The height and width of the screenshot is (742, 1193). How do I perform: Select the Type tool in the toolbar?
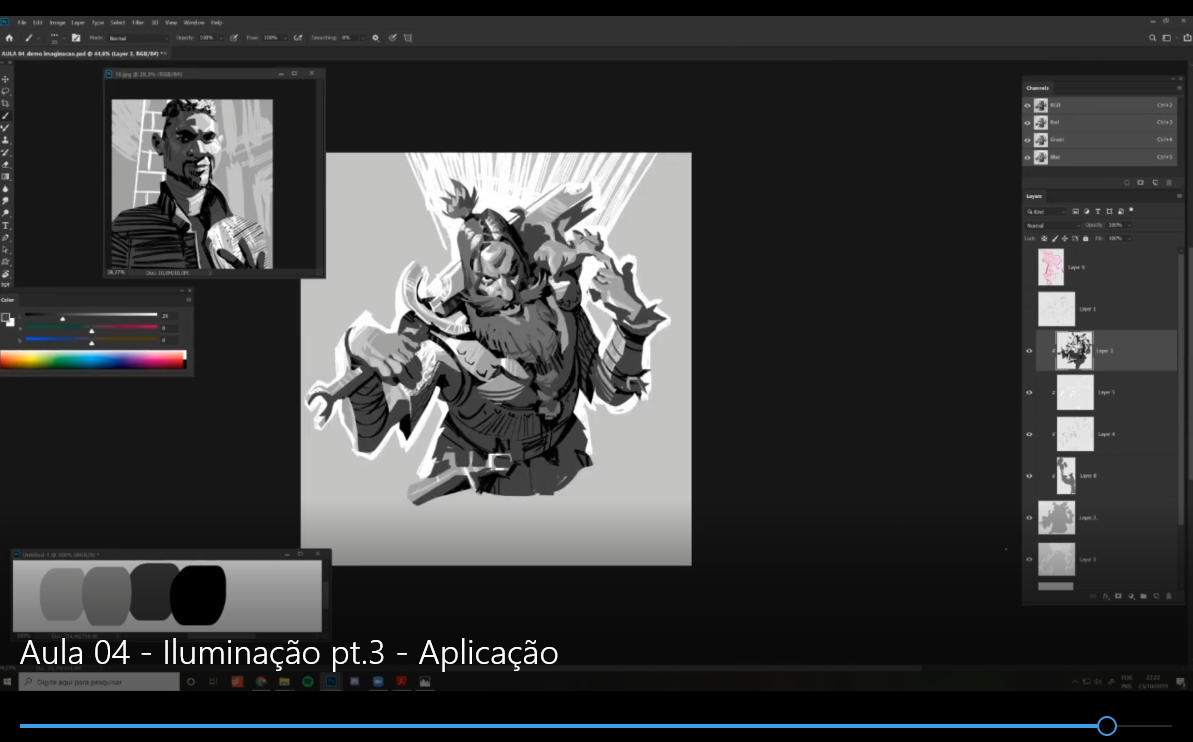point(6,226)
